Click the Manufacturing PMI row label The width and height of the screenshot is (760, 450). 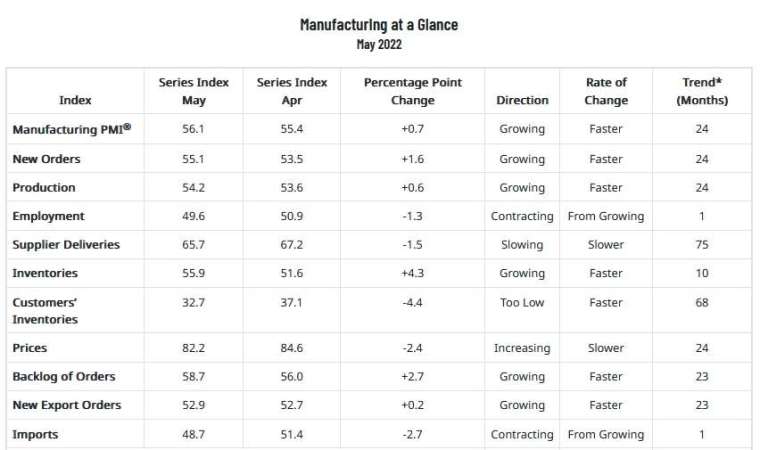pyautogui.click(x=72, y=129)
